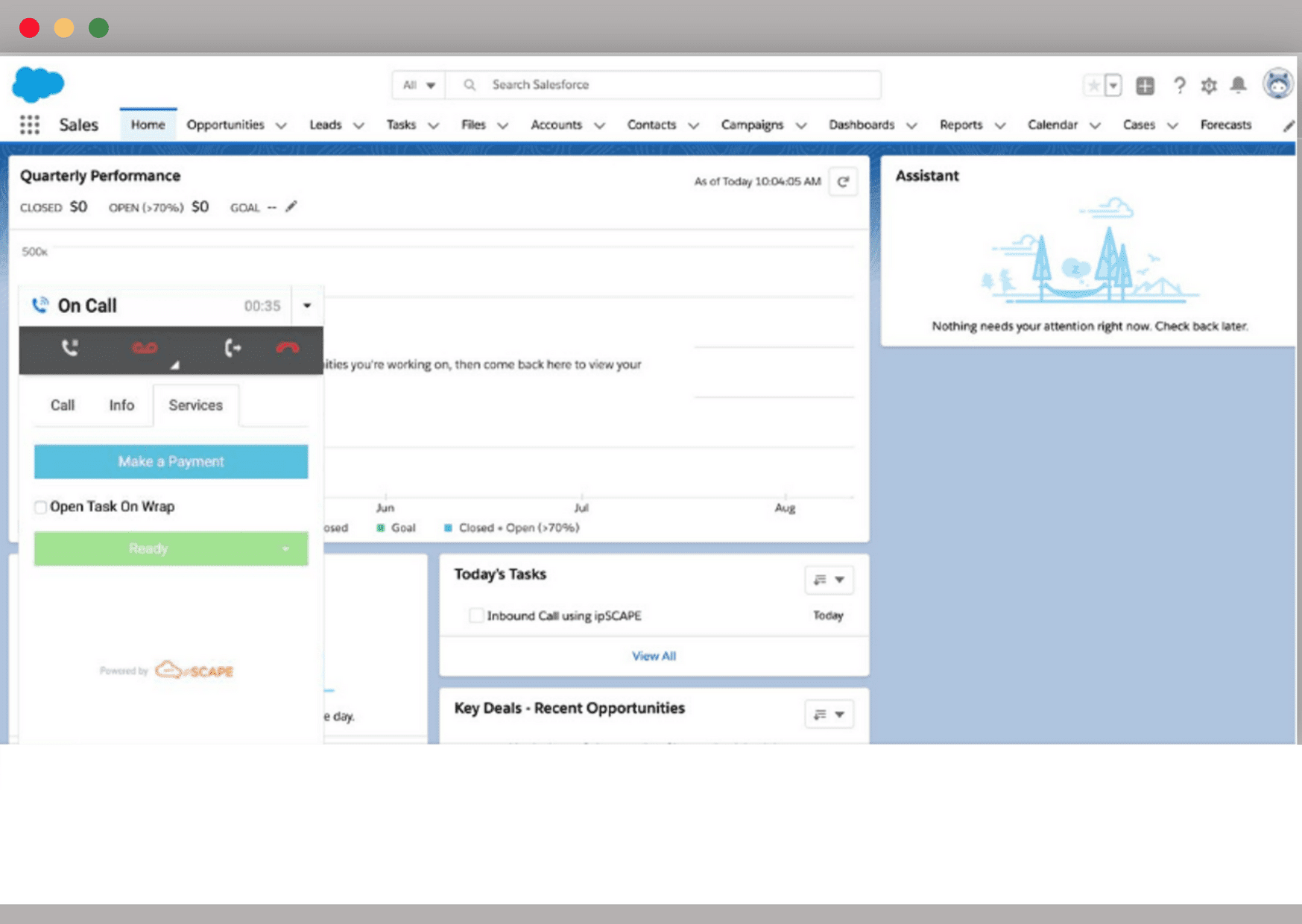1302x924 pixels.
Task: Open the Campaigns tab
Action: [x=752, y=124]
